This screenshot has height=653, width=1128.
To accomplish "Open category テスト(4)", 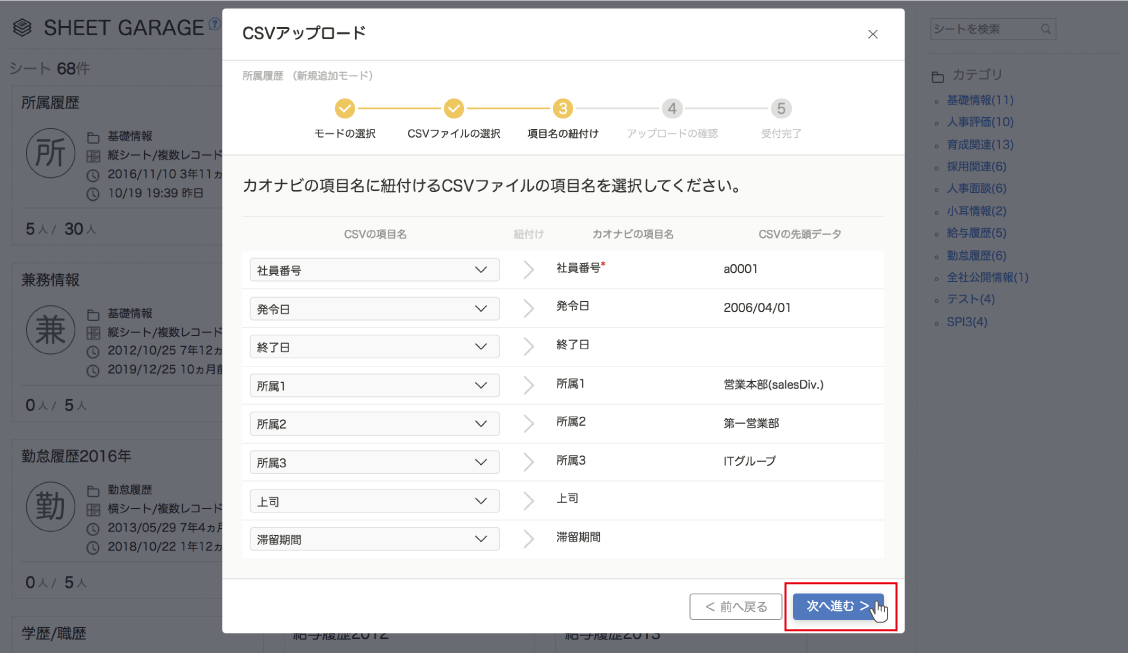I will coord(970,299).
